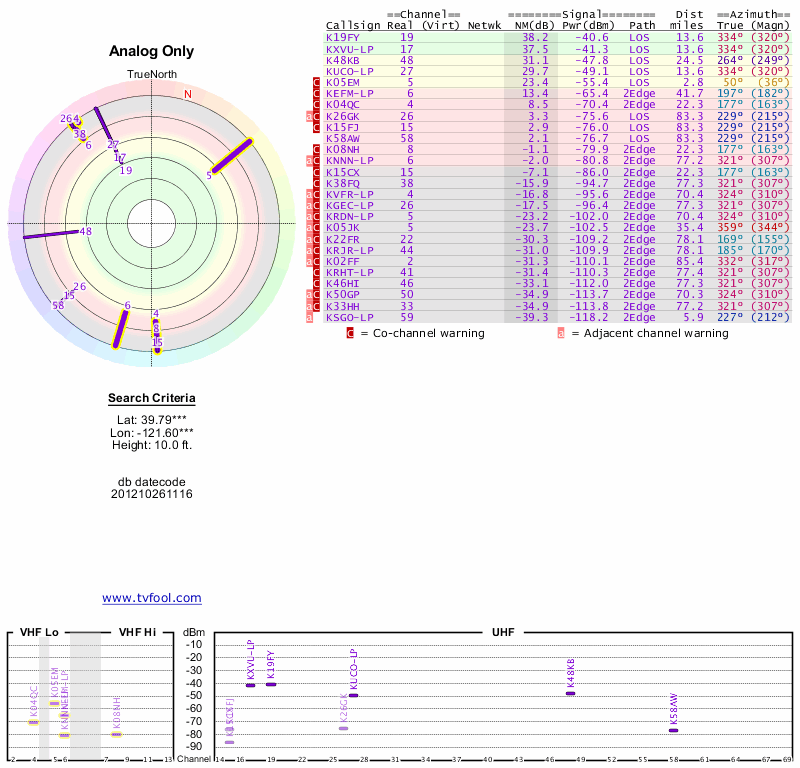
Task: Open the www.tvfool.com link
Action: (151, 598)
